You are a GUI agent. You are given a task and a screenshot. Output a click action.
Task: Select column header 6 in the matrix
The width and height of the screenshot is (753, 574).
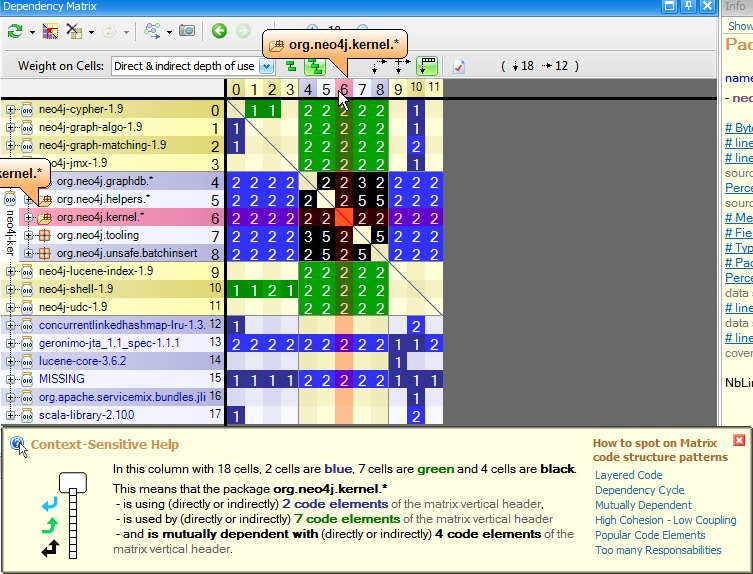click(x=344, y=89)
